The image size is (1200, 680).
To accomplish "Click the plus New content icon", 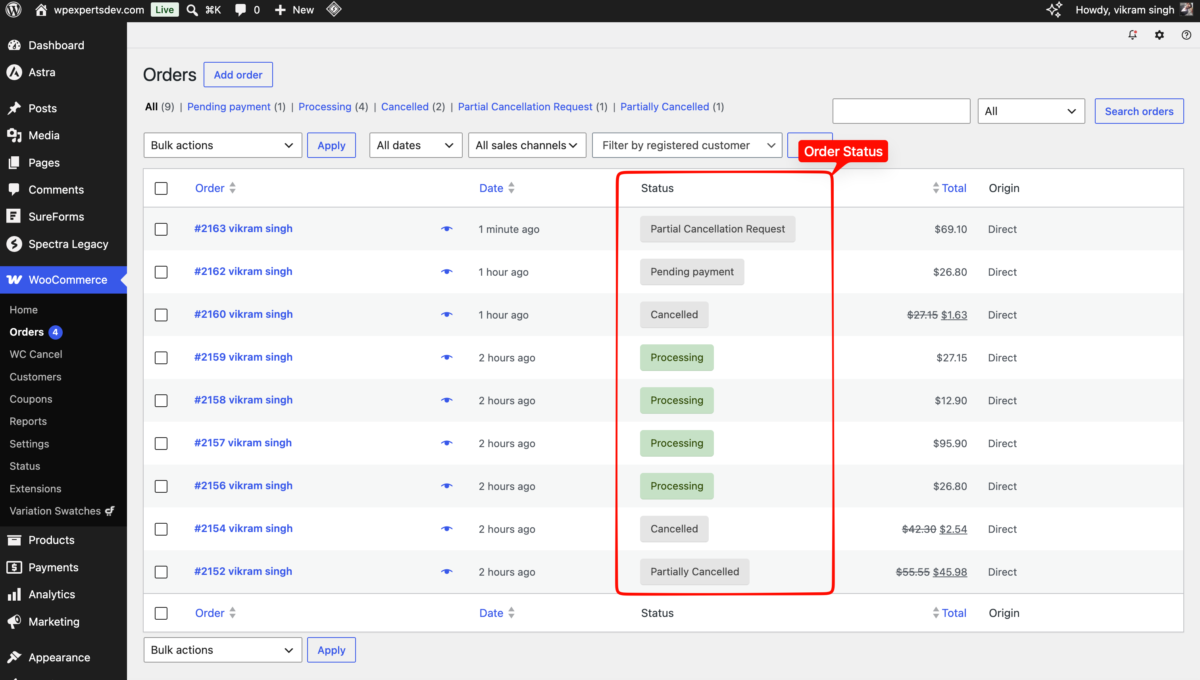I will pos(280,9).
